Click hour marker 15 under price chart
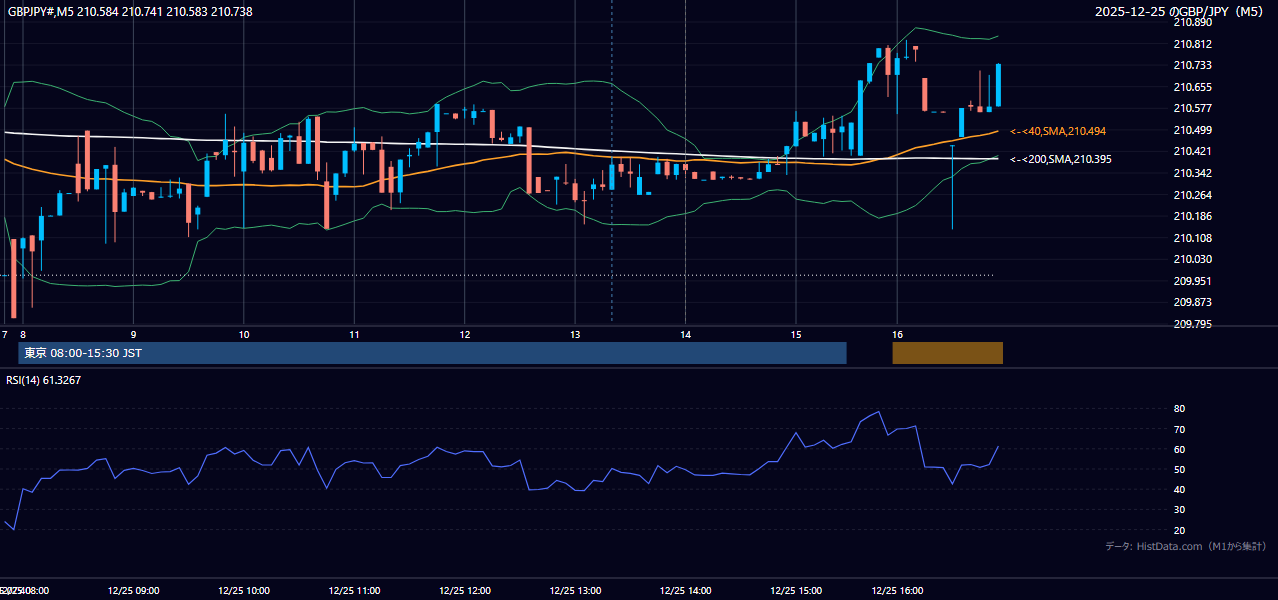1278x600 pixels. pos(796,334)
